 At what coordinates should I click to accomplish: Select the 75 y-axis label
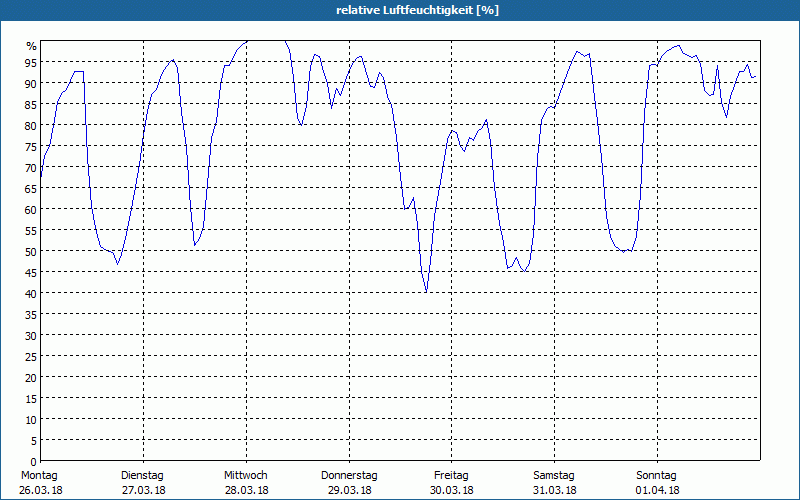32,146
